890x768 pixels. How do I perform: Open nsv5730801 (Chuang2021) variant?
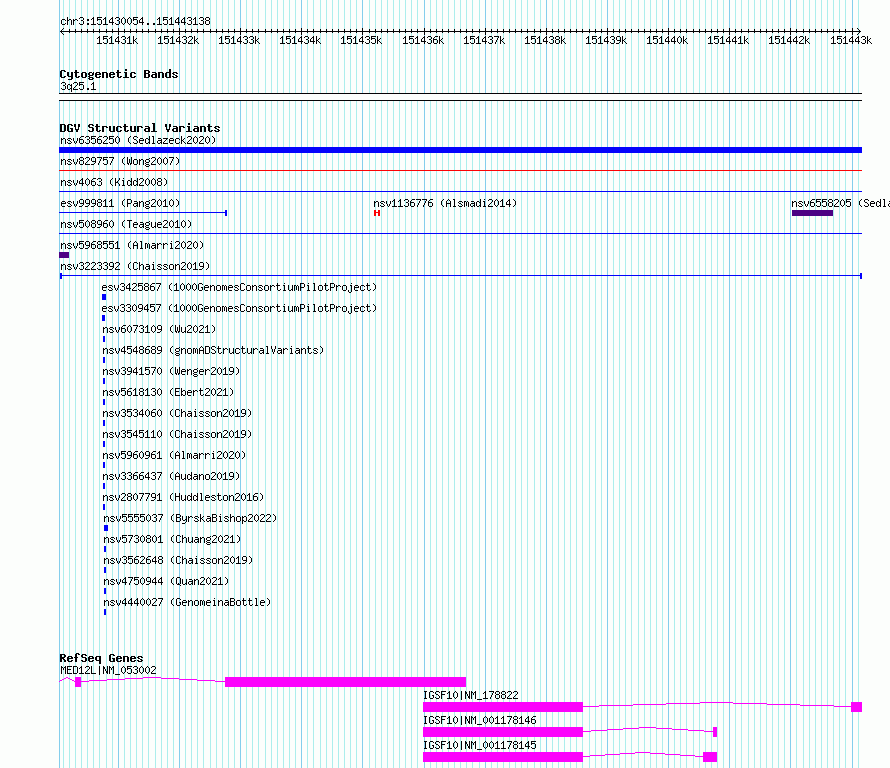pyautogui.click(x=172, y=539)
